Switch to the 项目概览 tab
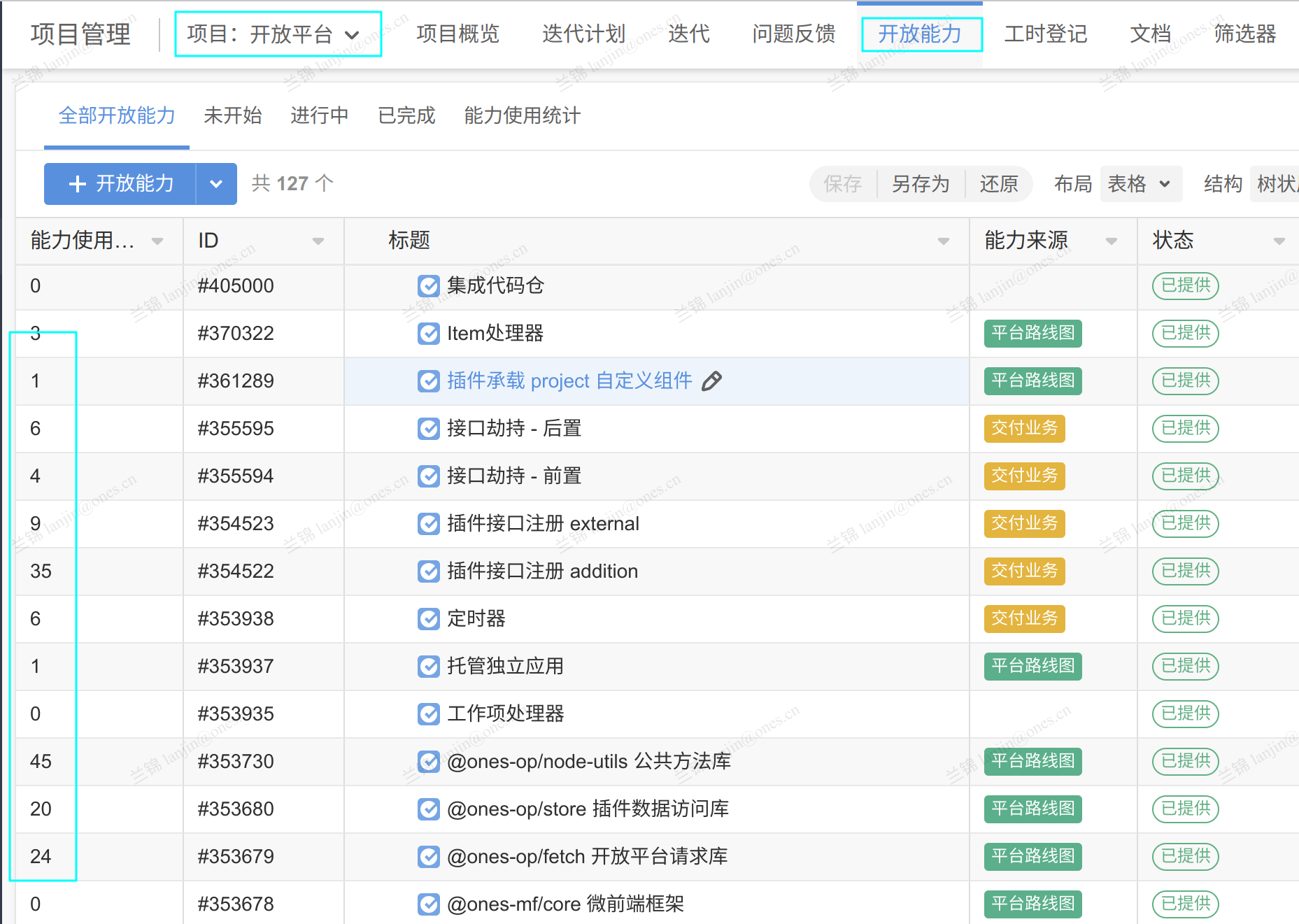This screenshot has height=924, width=1299. (x=458, y=34)
